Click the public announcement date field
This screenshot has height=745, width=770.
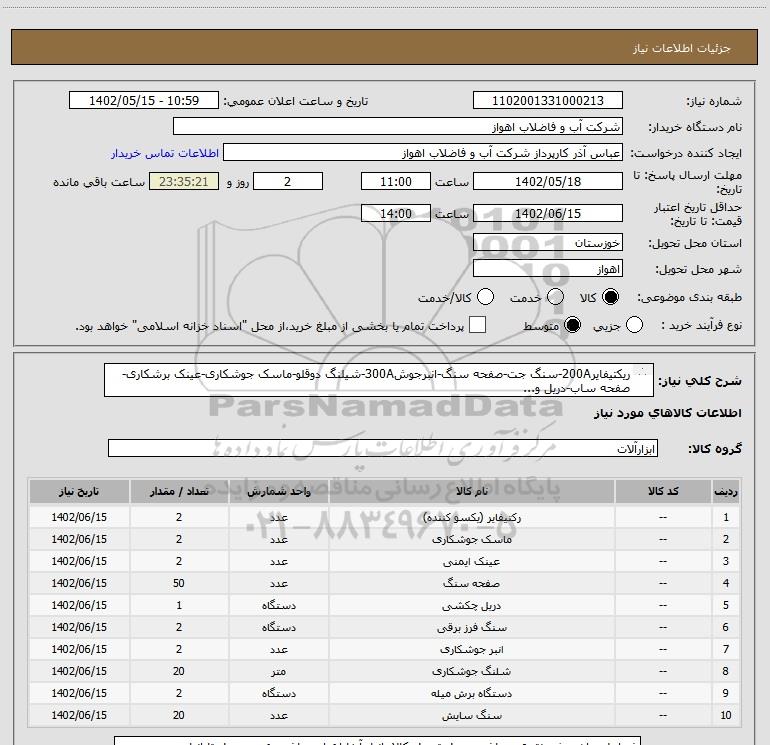(x=144, y=100)
